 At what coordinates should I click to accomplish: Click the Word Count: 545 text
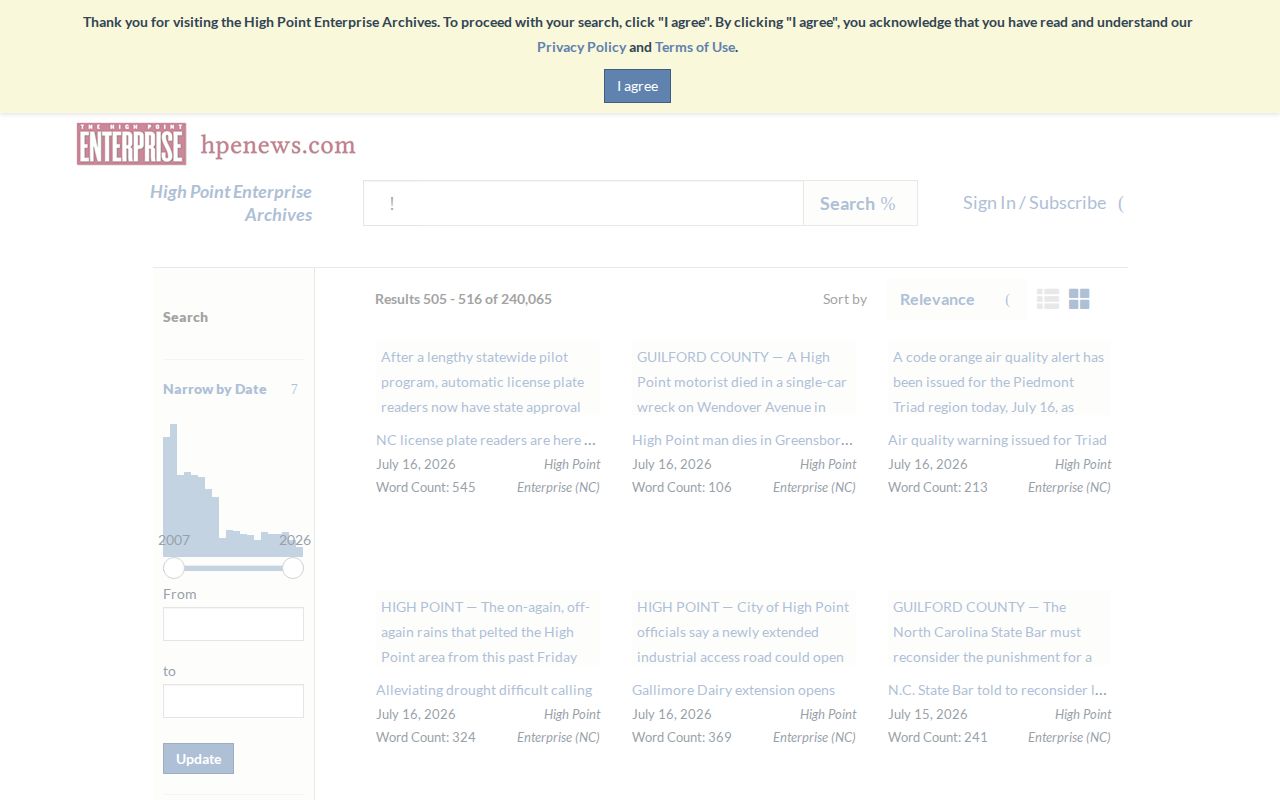(426, 487)
